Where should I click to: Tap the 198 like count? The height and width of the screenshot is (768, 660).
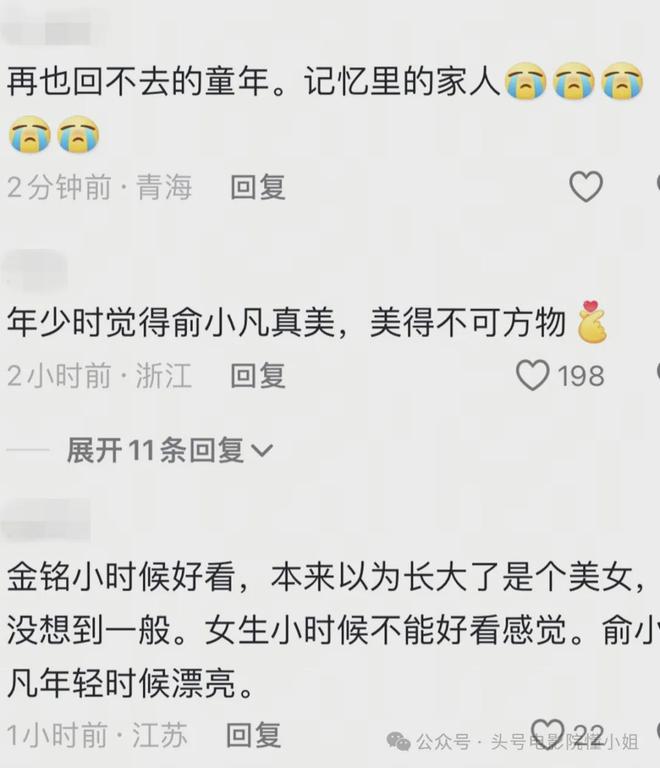point(581,376)
